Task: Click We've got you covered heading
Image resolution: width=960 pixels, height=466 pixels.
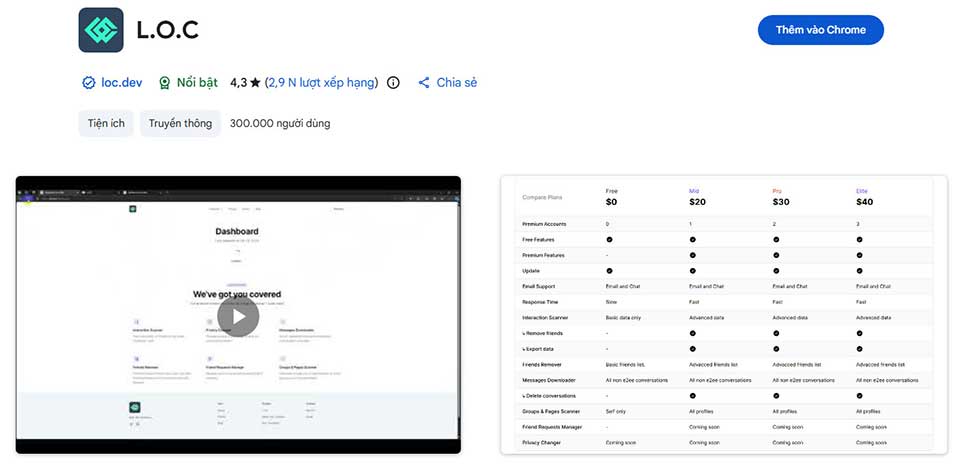Action: 237,294
